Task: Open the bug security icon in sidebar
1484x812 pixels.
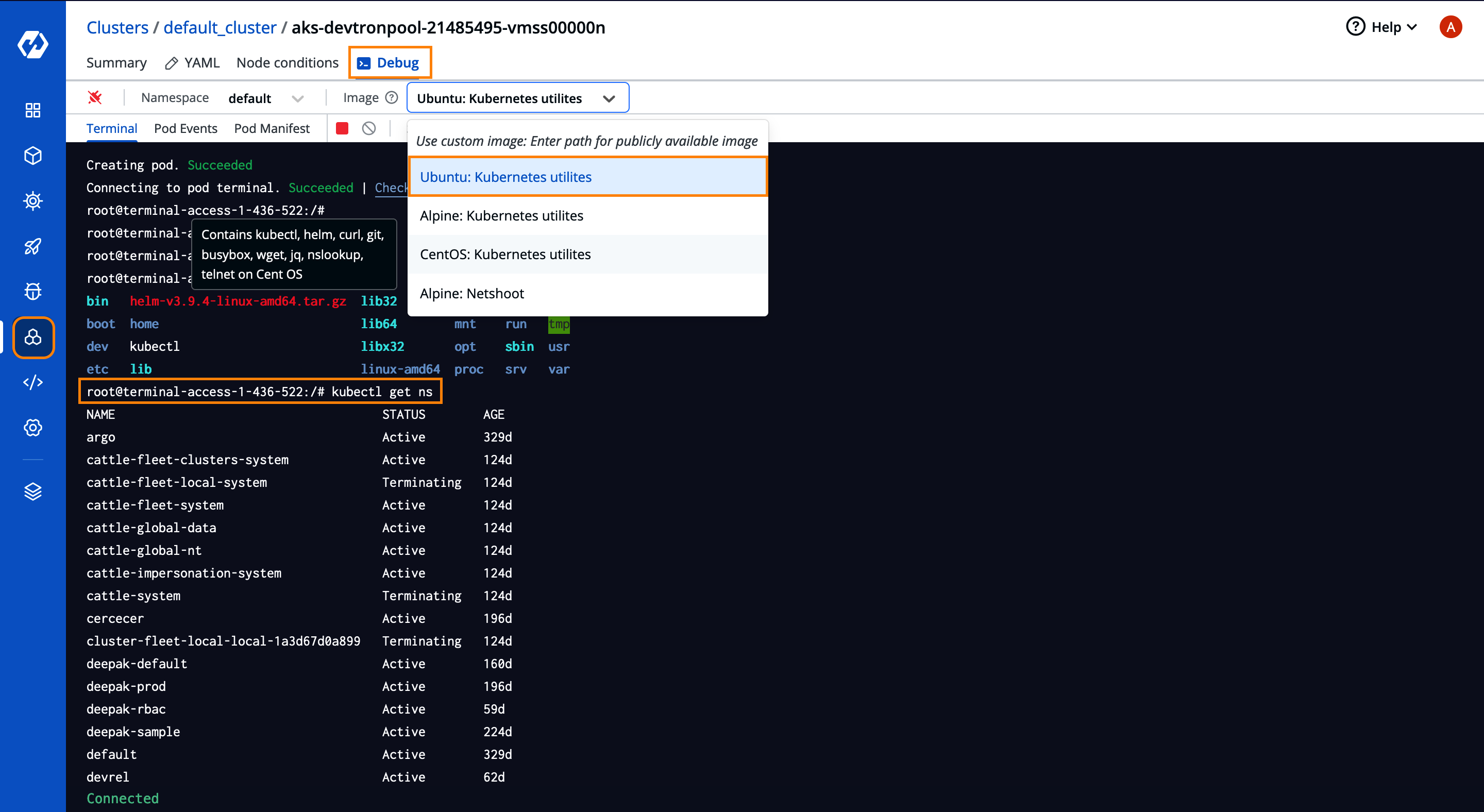Action: pyautogui.click(x=33, y=292)
